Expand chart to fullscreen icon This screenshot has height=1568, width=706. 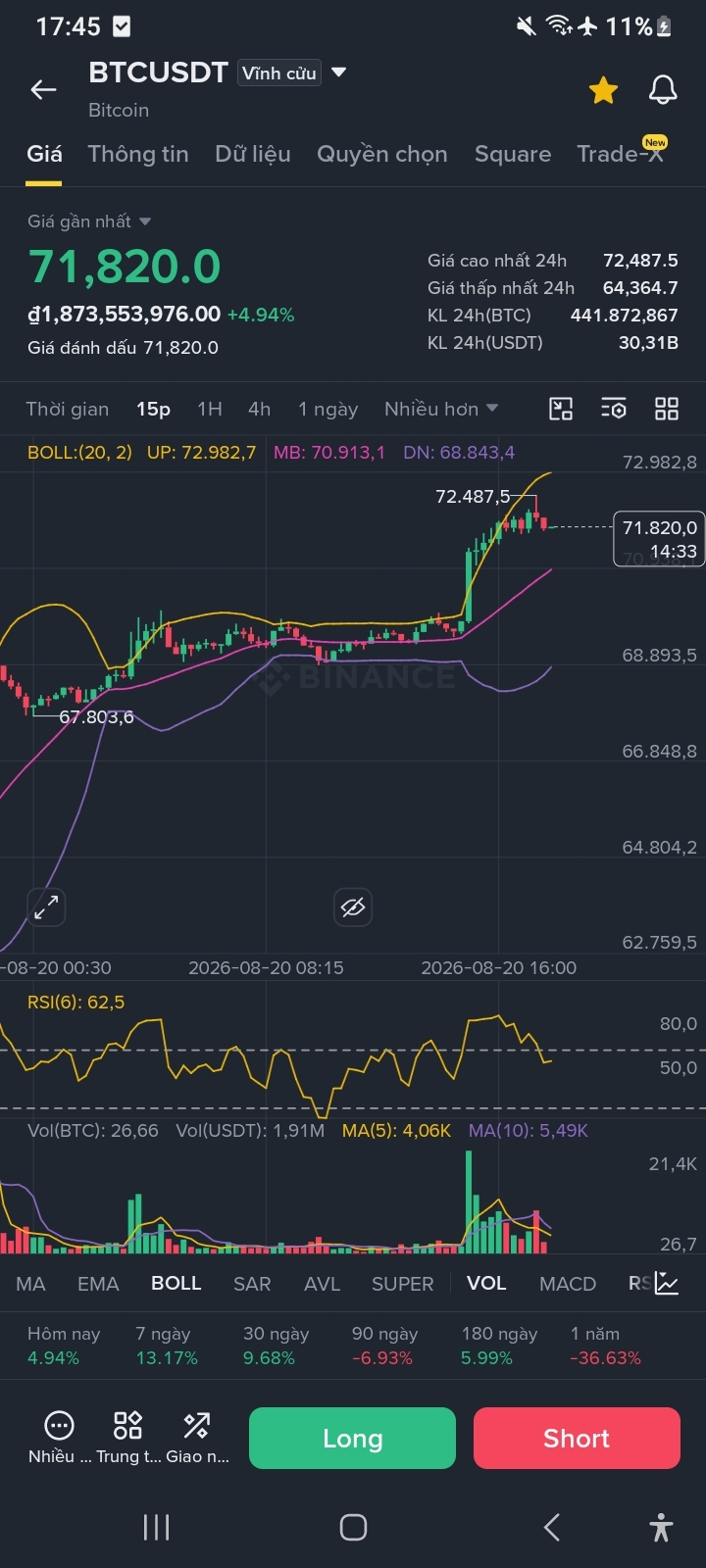tap(46, 907)
